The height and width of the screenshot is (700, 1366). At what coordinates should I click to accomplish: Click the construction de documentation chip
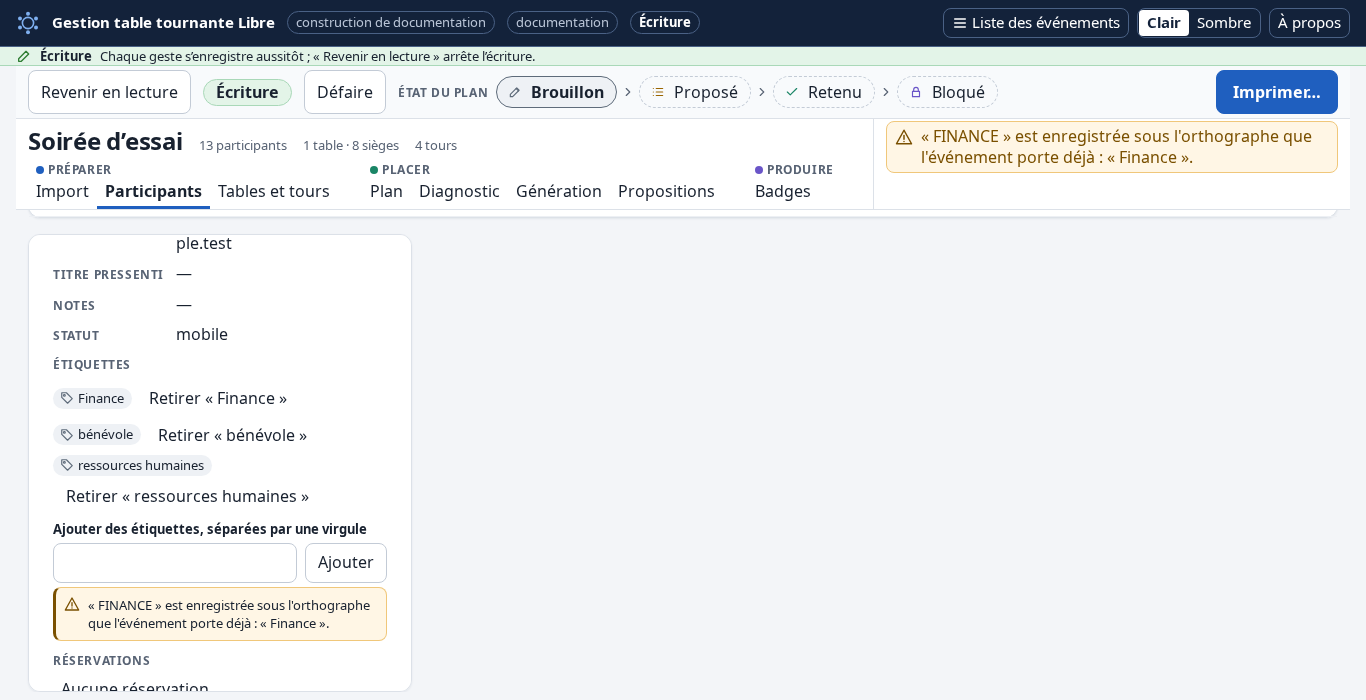[391, 23]
